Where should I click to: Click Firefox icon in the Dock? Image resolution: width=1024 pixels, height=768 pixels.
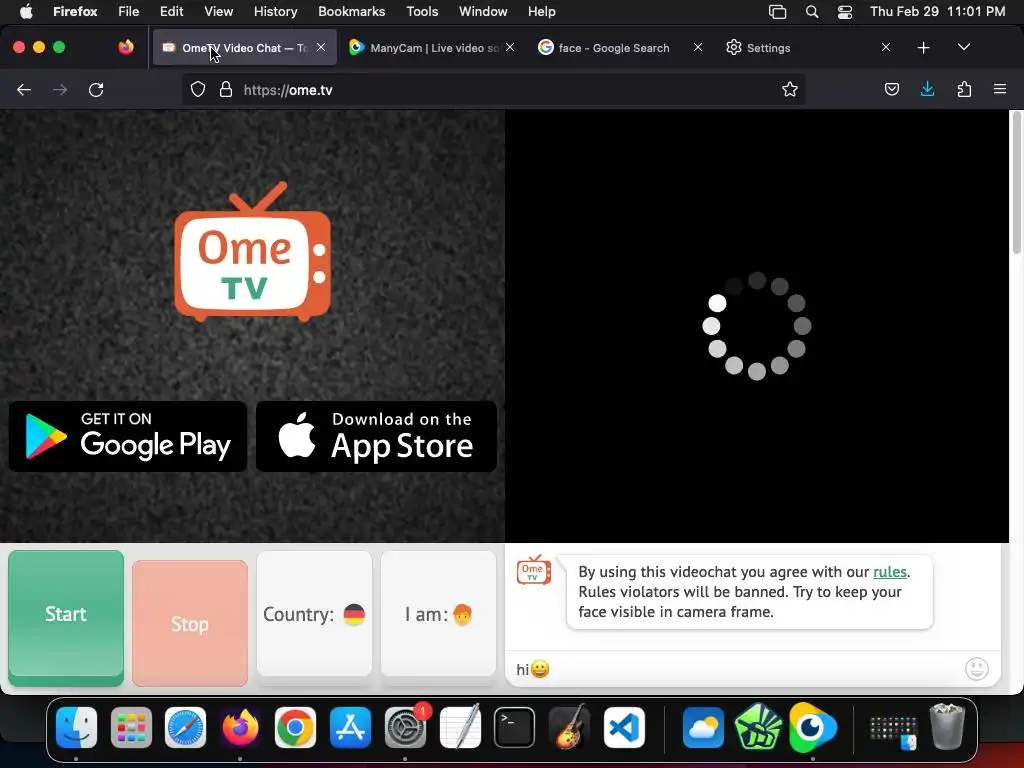[x=240, y=727]
